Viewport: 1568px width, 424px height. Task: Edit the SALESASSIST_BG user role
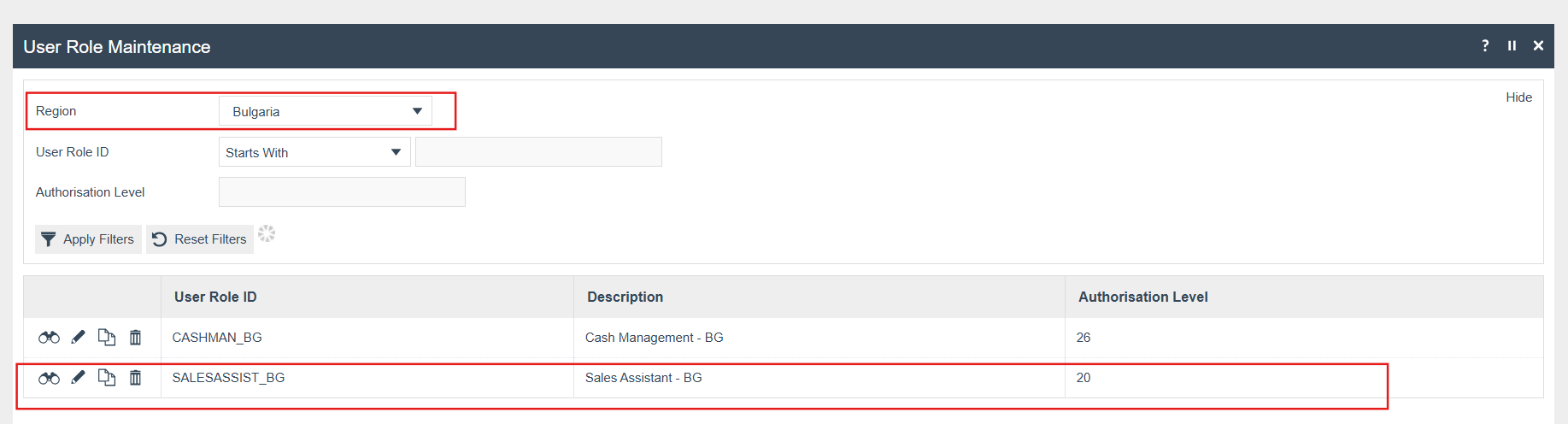pyautogui.click(x=78, y=378)
